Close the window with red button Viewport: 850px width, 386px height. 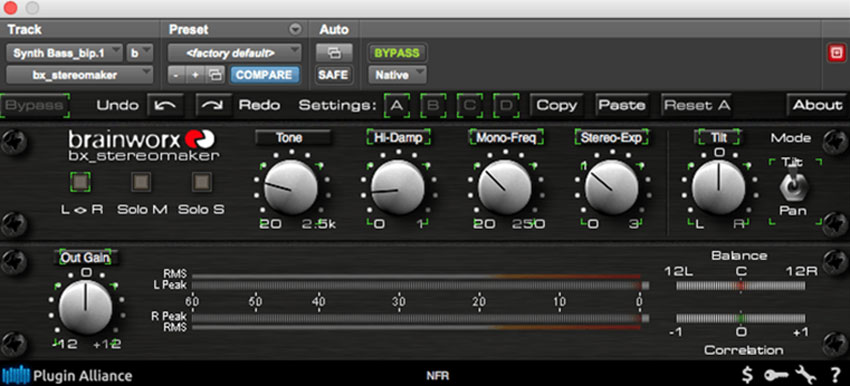coord(10,8)
